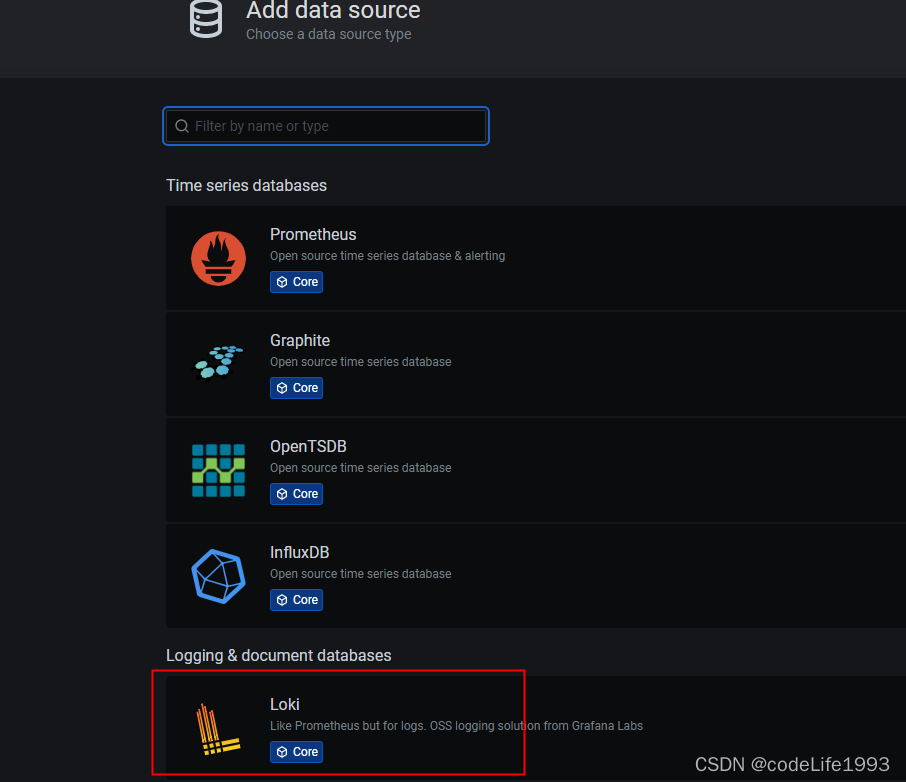
Task: Select the OpenTSDB data source title
Action: tap(308, 446)
